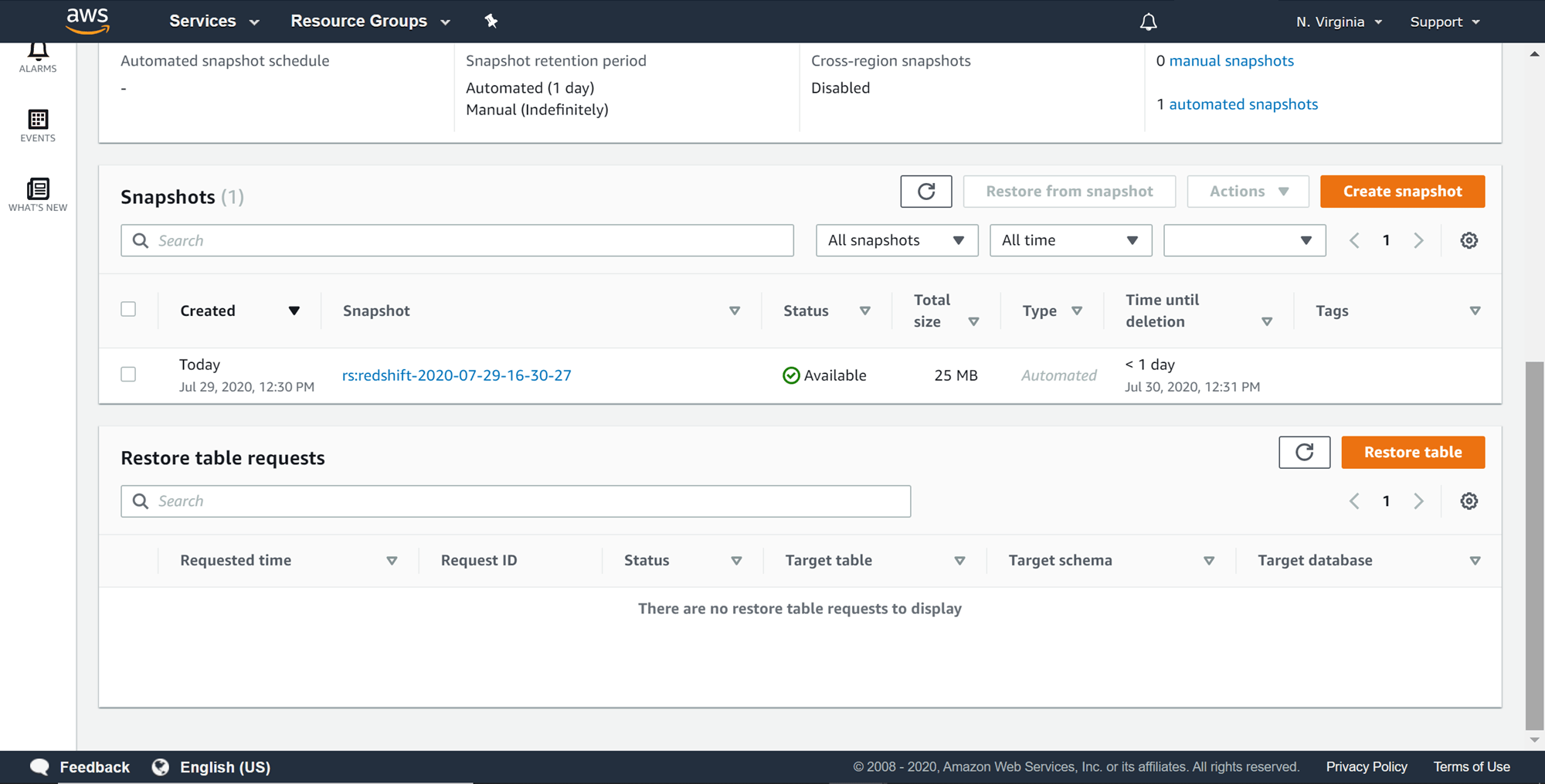Image resolution: width=1545 pixels, height=784 pixels.
Task: Click in the Snapshots search field
Action: [457, 240]
